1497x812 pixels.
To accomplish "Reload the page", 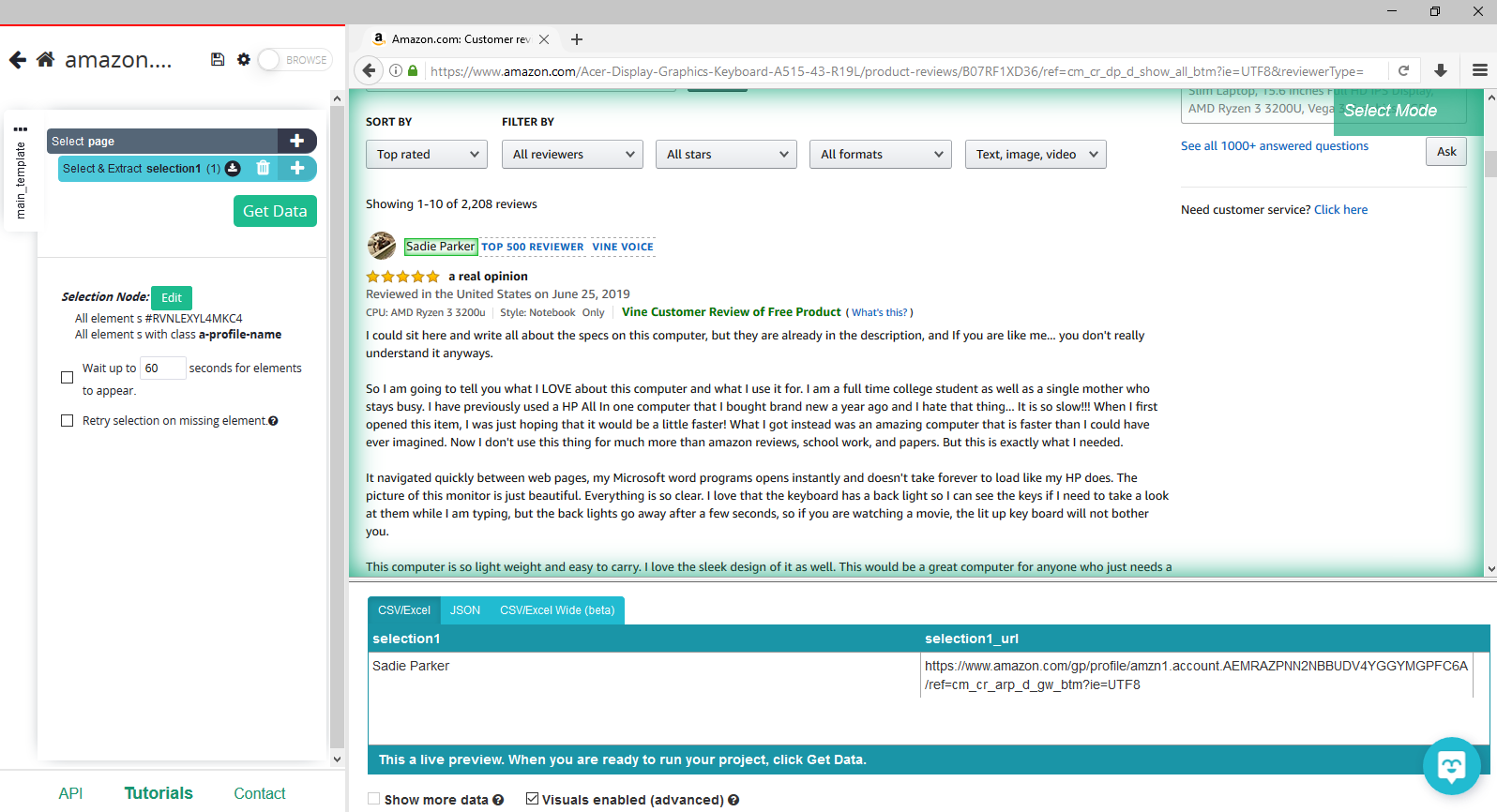I will 1404,70.
